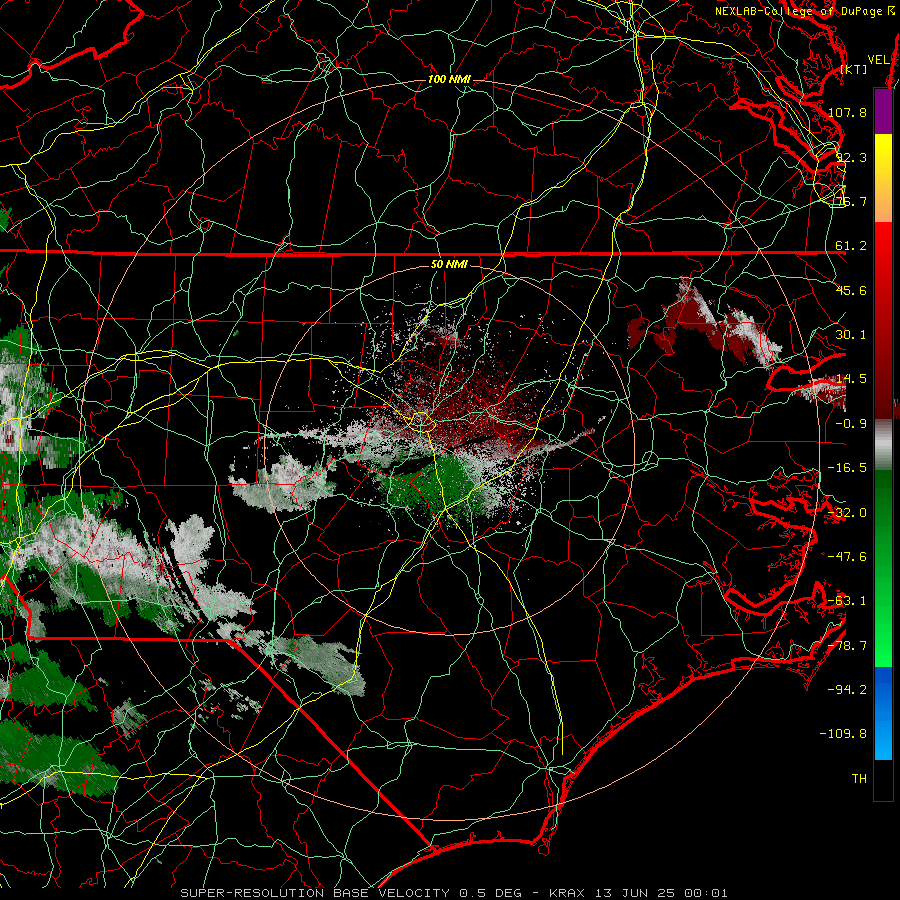This screenshot has width=900, height=900.
Task: Click the TH threshold label
Action: tap(859, 779)
